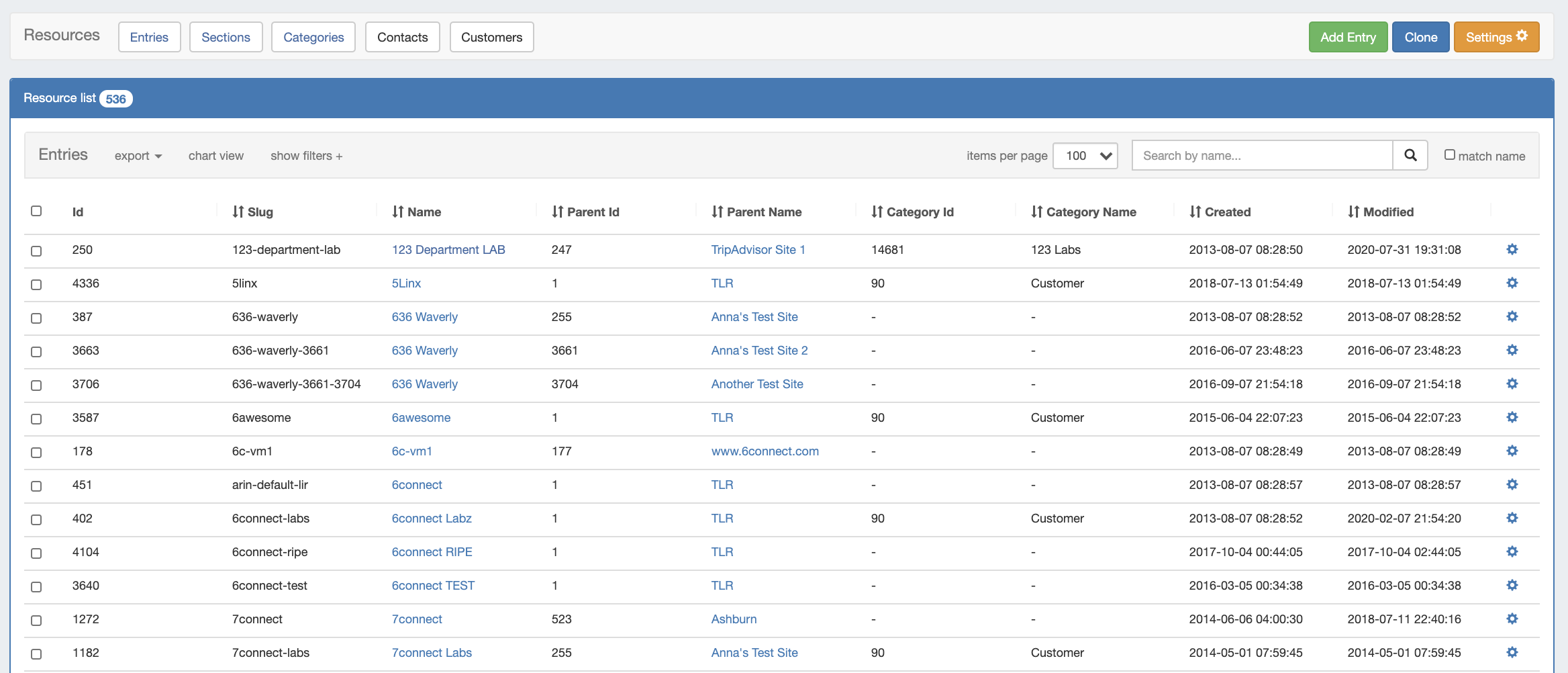Sort table by Slug column arrows

click(238, 212)
